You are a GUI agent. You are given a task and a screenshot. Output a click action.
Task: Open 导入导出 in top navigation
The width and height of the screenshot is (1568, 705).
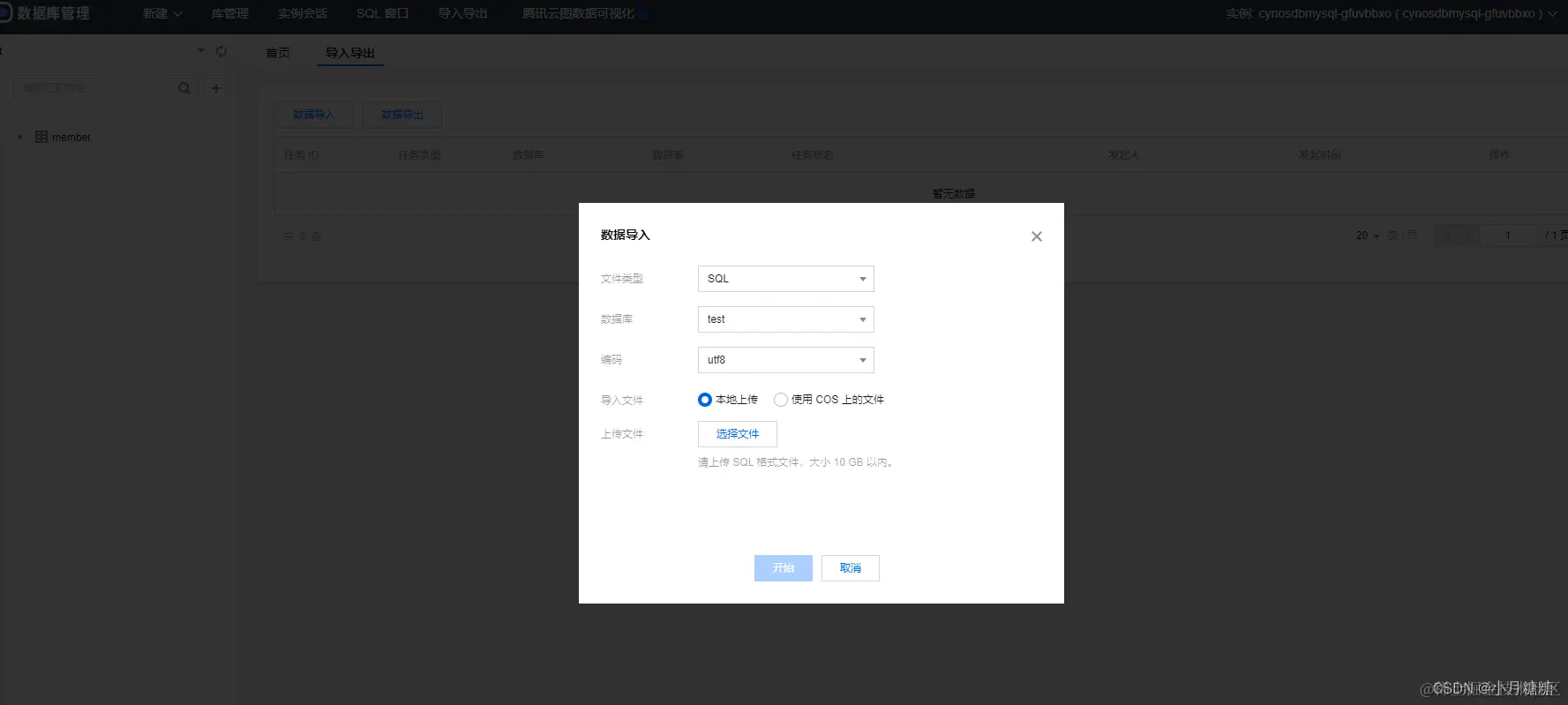(462, 14)
